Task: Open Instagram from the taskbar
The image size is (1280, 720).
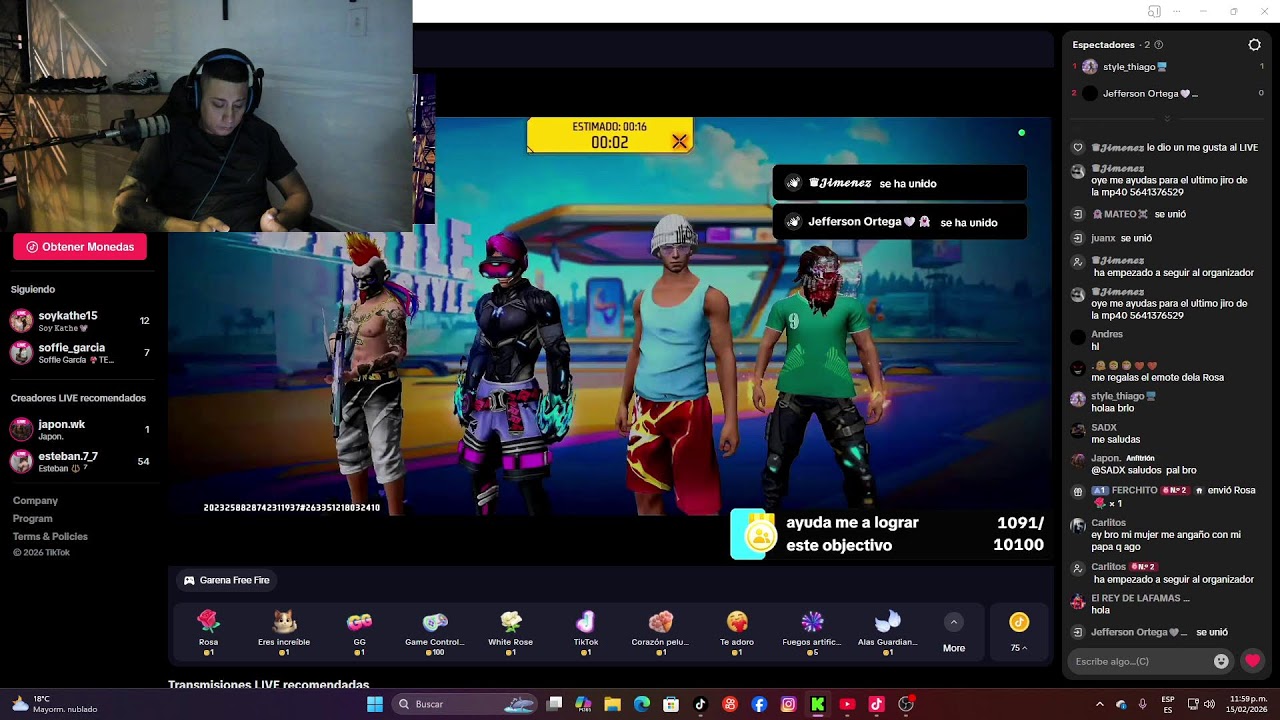Action: 788,704
